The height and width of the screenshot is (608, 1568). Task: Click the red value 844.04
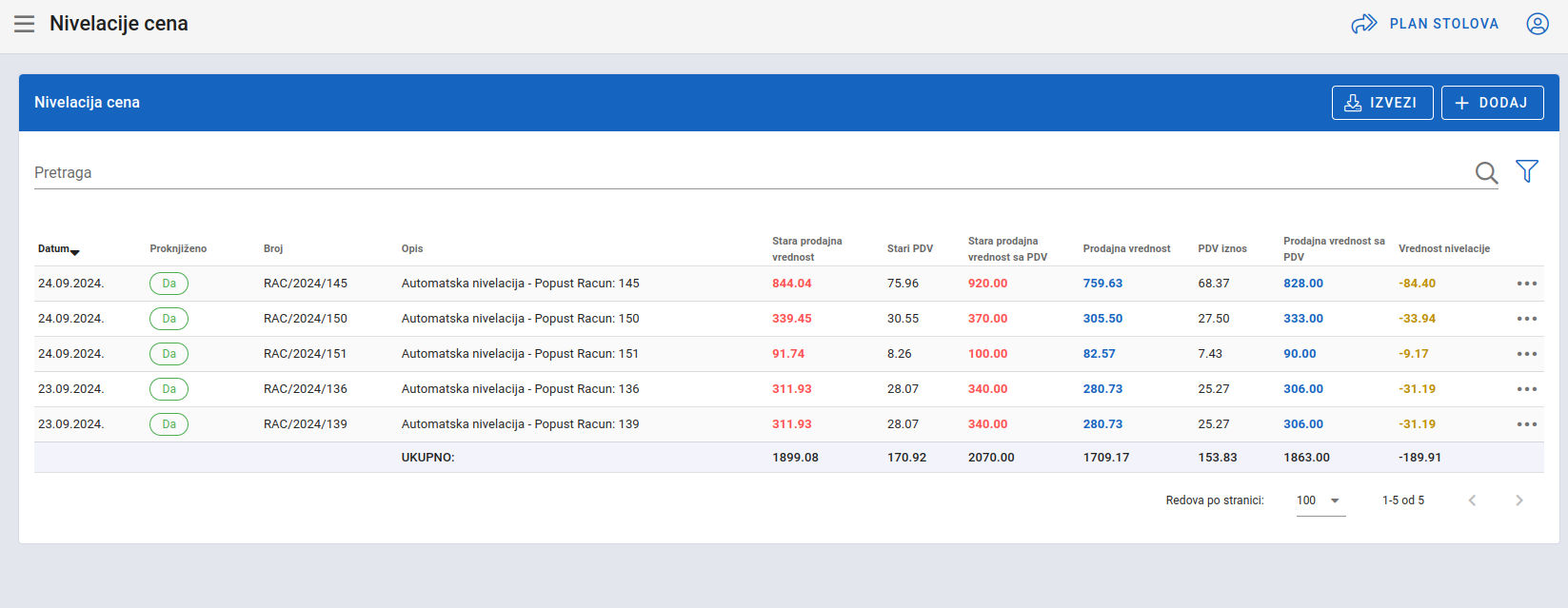tap(792, 284)
